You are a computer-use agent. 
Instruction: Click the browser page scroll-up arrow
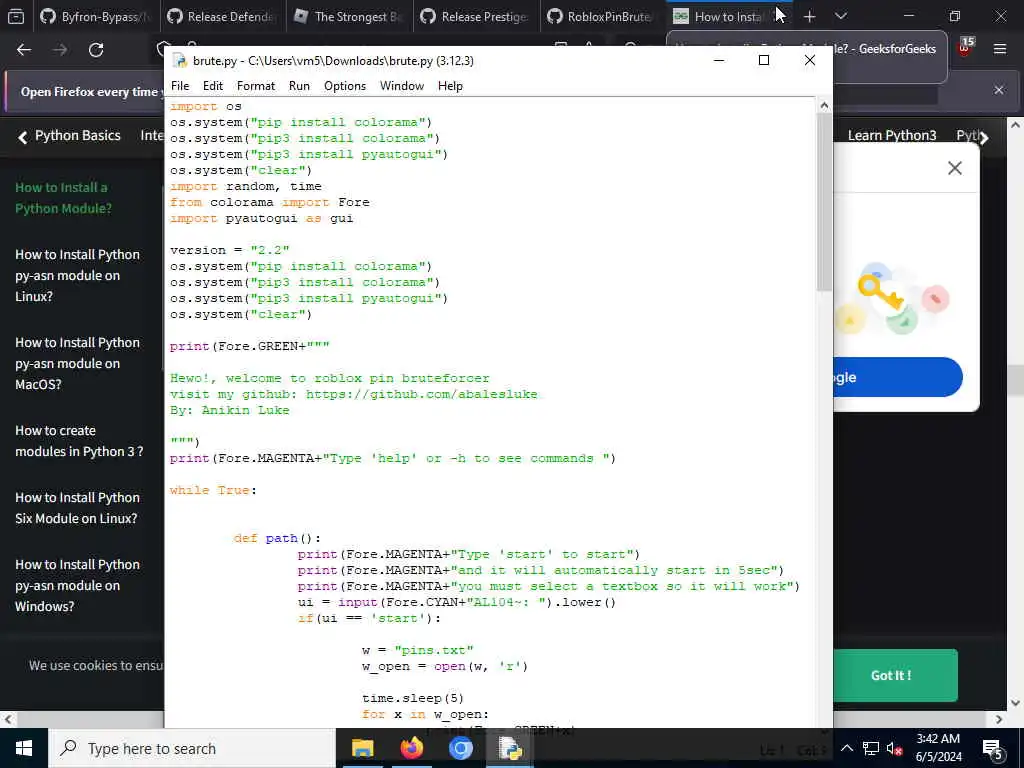[1016, 125]
